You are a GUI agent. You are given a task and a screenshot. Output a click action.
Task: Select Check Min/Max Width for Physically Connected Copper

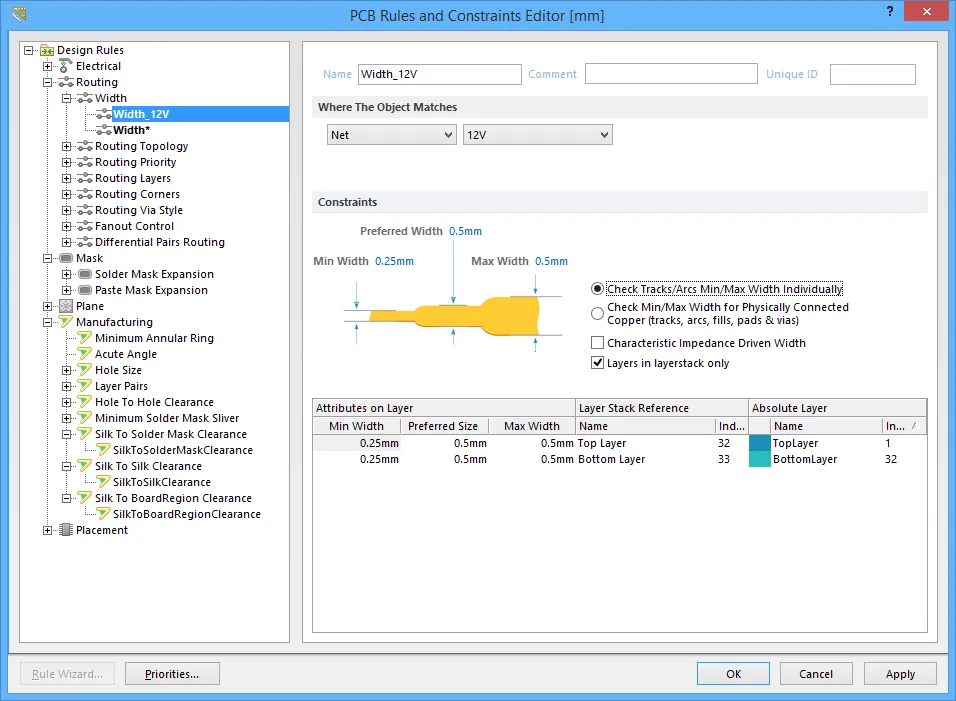(597, 313)
